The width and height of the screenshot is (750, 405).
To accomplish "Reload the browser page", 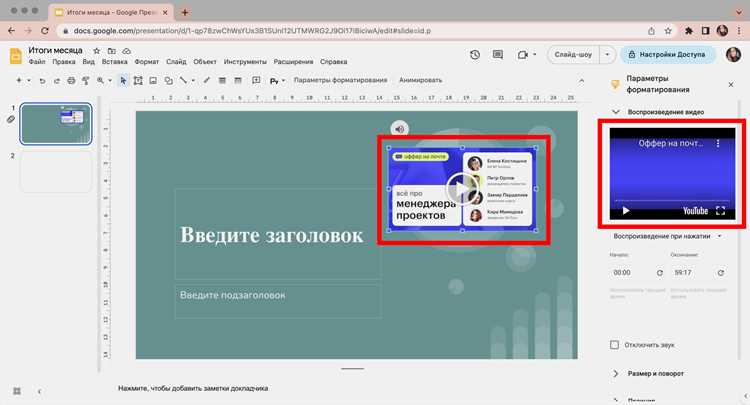I will pyautogui.click(x=44, y=31).
